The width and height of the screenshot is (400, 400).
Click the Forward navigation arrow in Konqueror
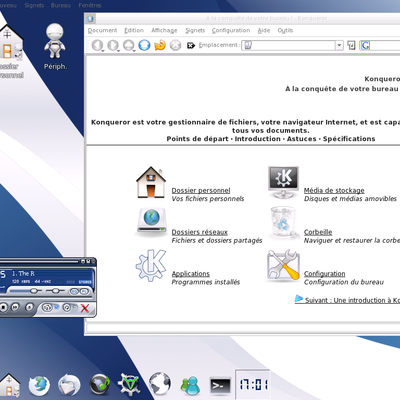click(x=113, y=45)
